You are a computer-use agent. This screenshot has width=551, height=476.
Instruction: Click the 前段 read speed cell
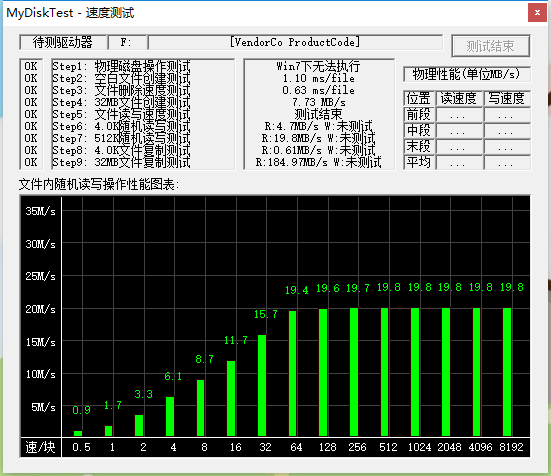[x=459, y=115]
